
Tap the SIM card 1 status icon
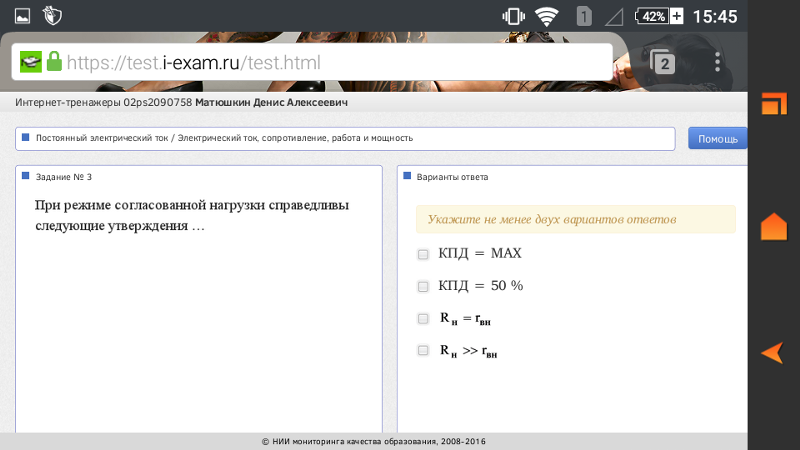click(x=584, y=16)
